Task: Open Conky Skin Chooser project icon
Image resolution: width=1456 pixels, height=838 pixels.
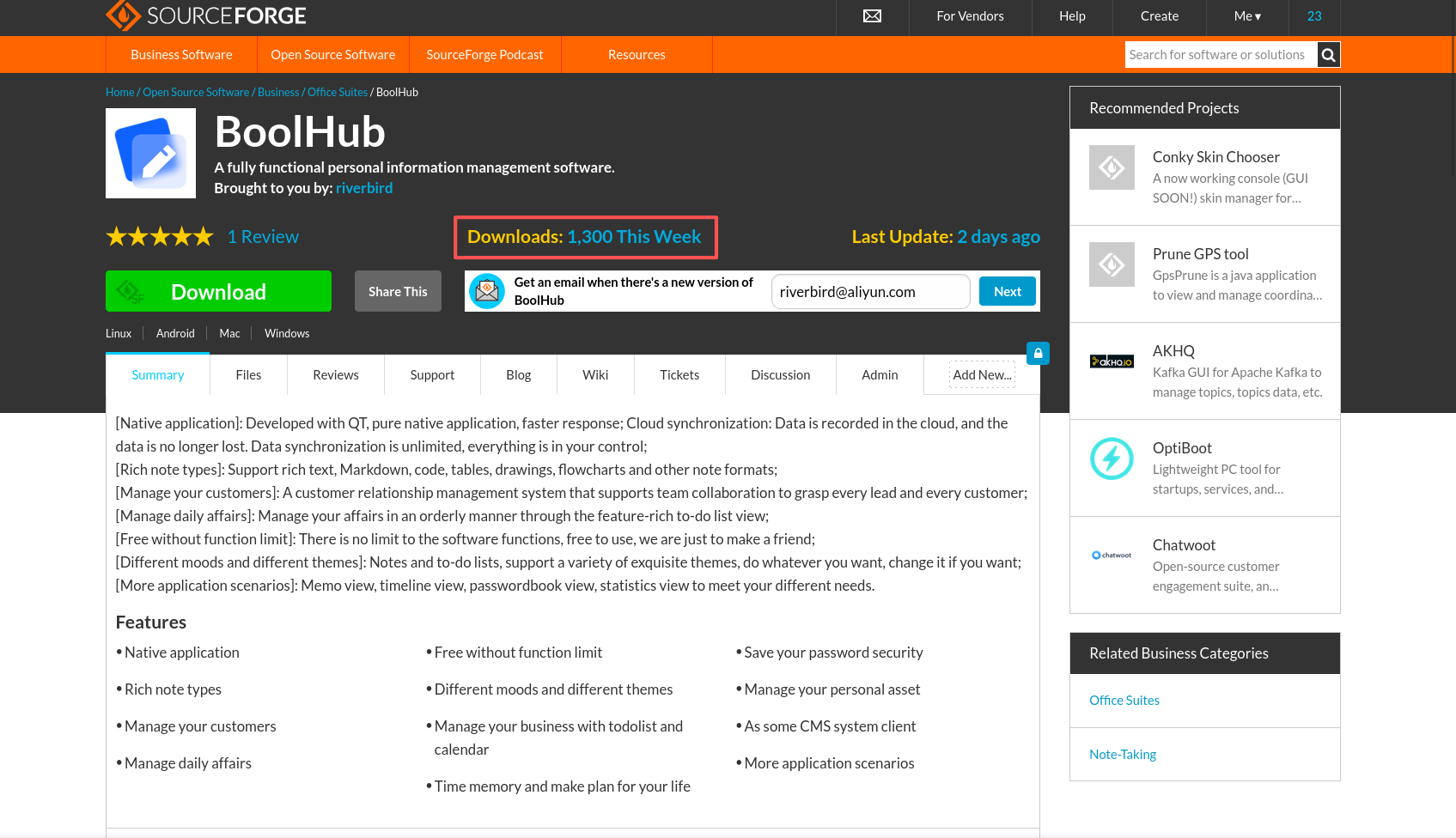Action: point(1112,167)
